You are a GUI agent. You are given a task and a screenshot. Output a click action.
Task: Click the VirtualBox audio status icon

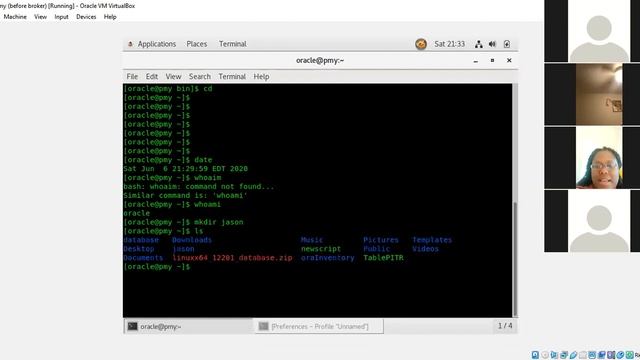(554, 355)
